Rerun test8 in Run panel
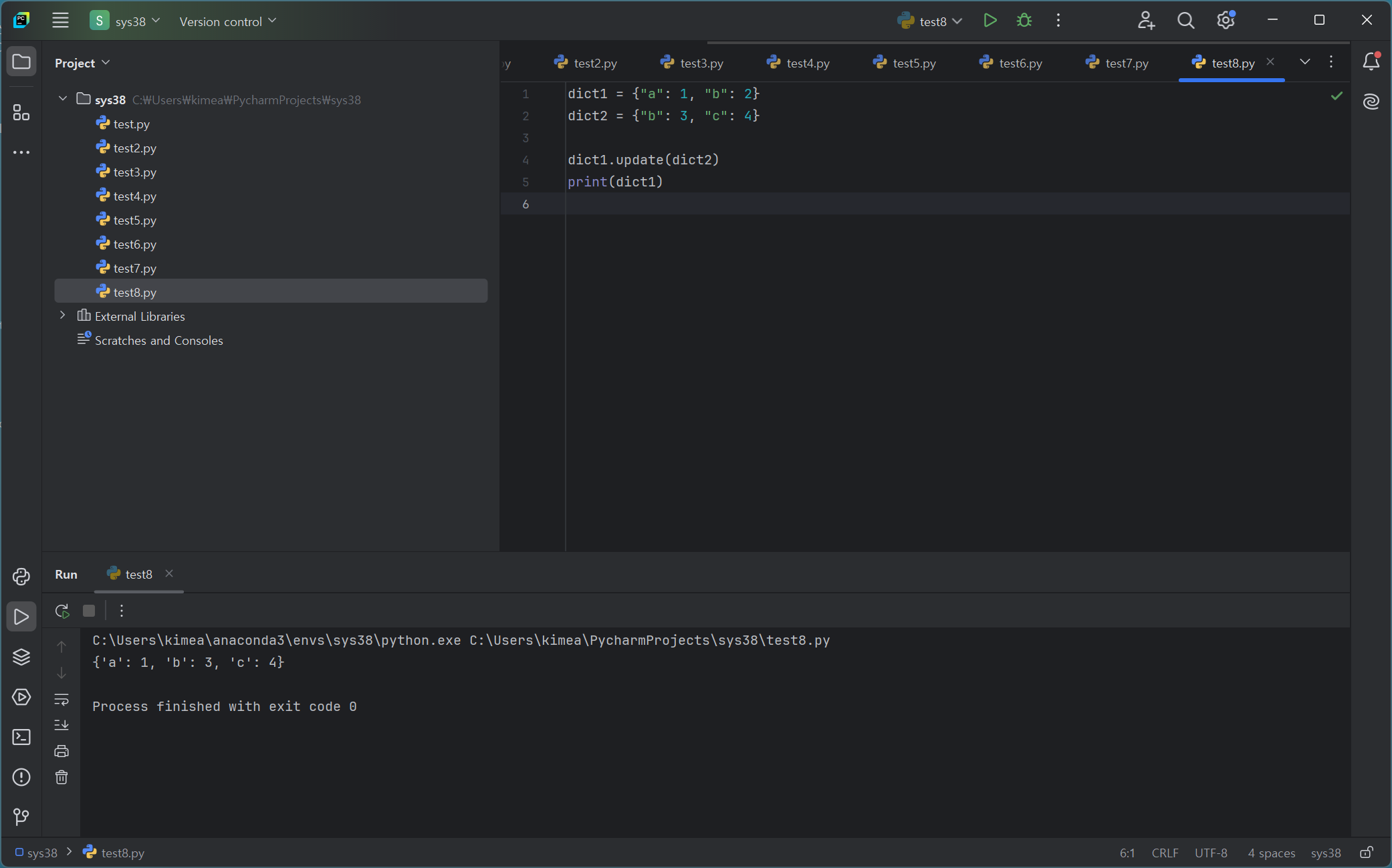The image size is (1392, 868). pos(62,611)
